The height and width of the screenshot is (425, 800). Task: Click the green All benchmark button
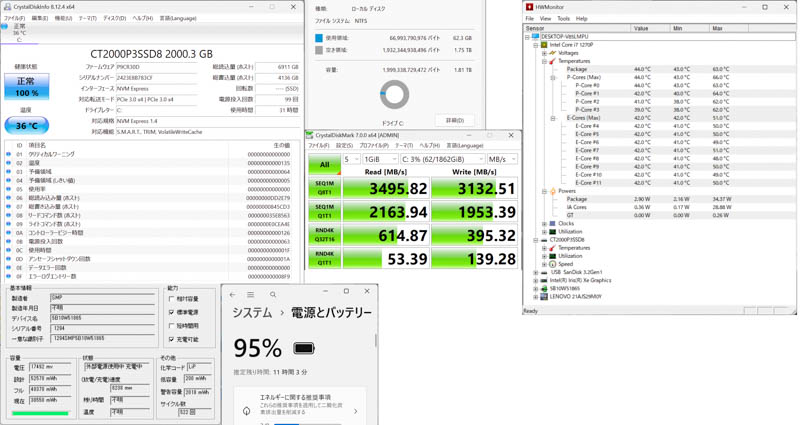[x=324, y=164]
